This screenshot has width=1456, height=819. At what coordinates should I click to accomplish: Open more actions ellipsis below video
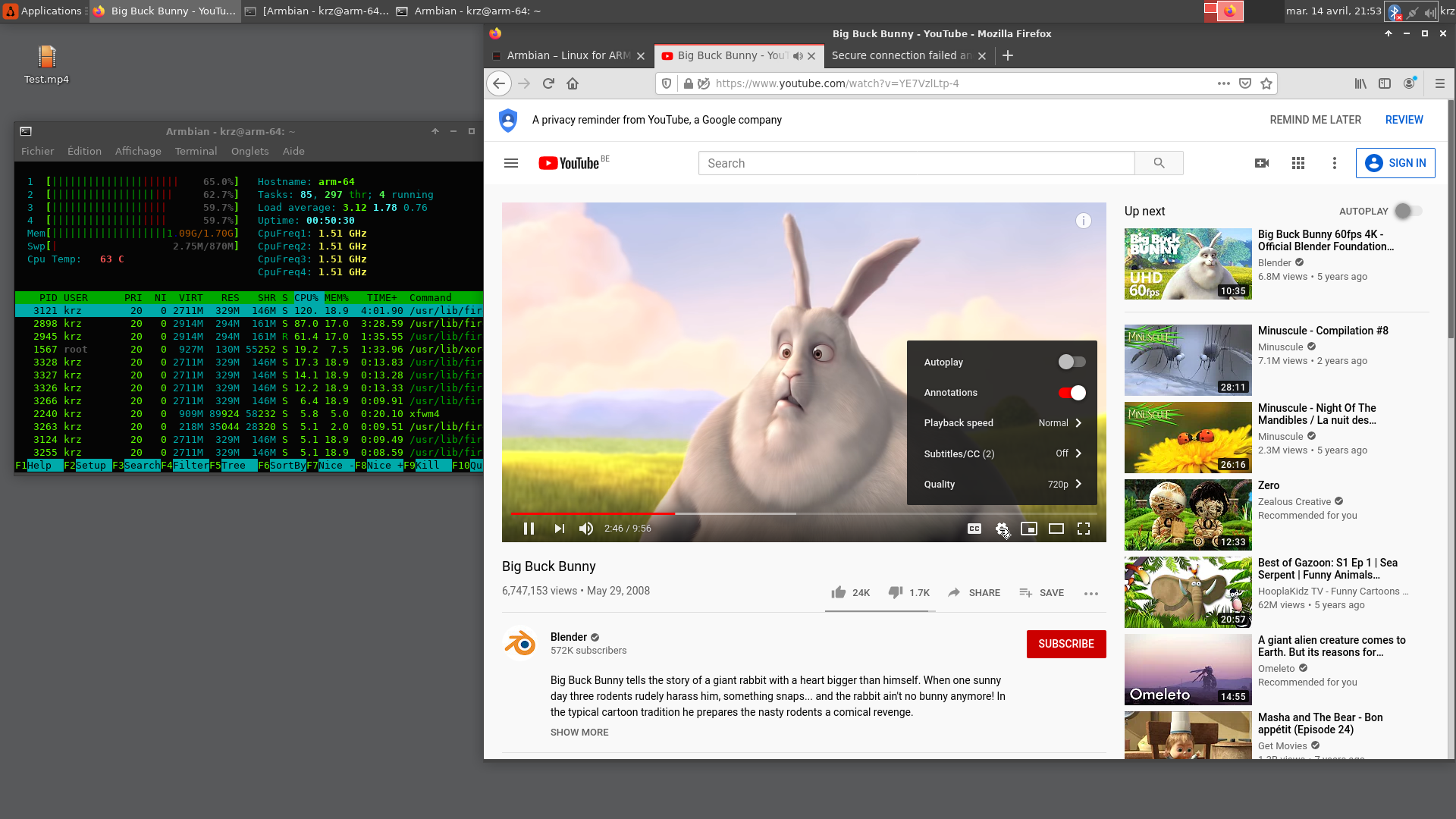pos(1091,593)
